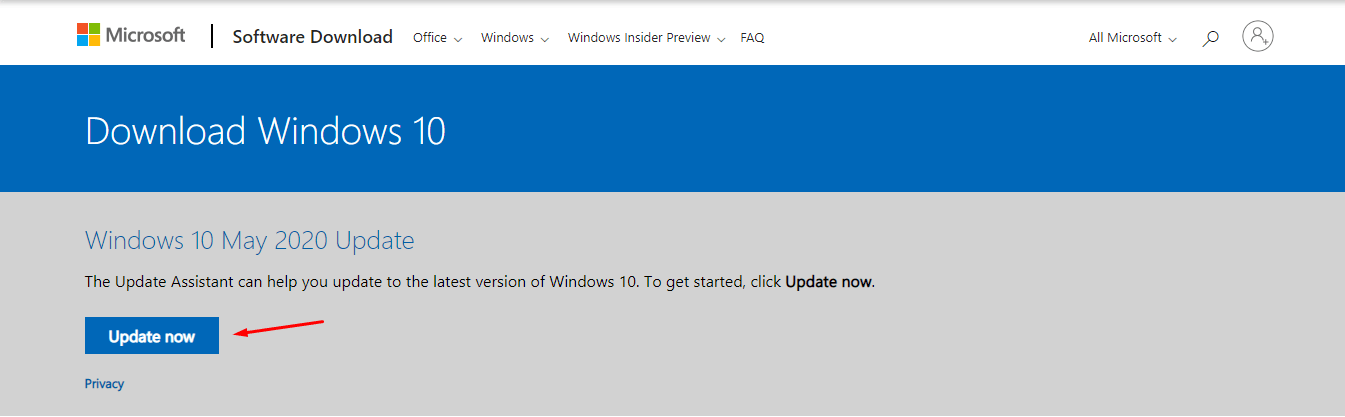Expand the All Microsoft chevron arrow

point(1173,39)
